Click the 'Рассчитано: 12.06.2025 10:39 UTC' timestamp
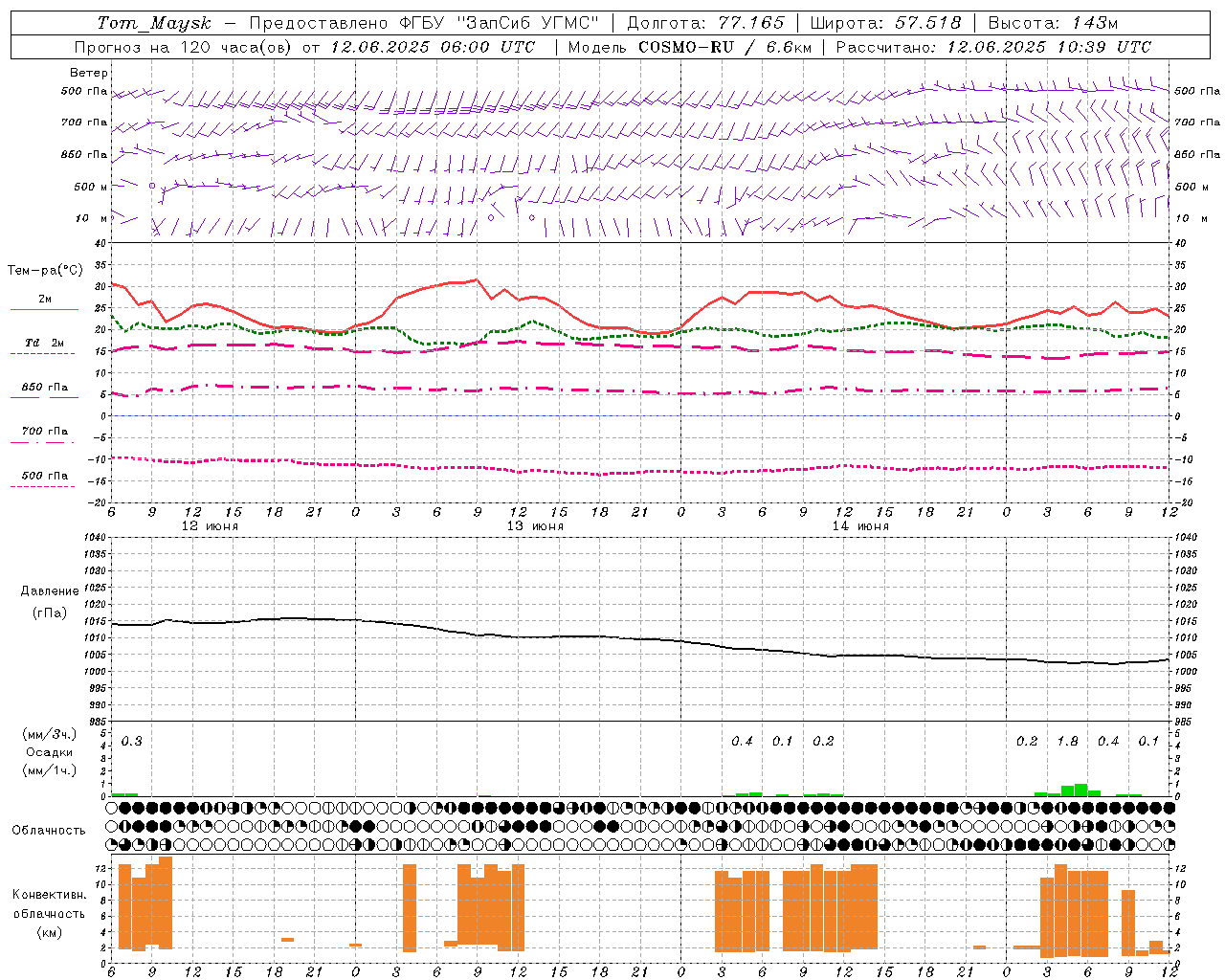Image resolution: width=1225 pixels, height=980 pixels. 993,47
